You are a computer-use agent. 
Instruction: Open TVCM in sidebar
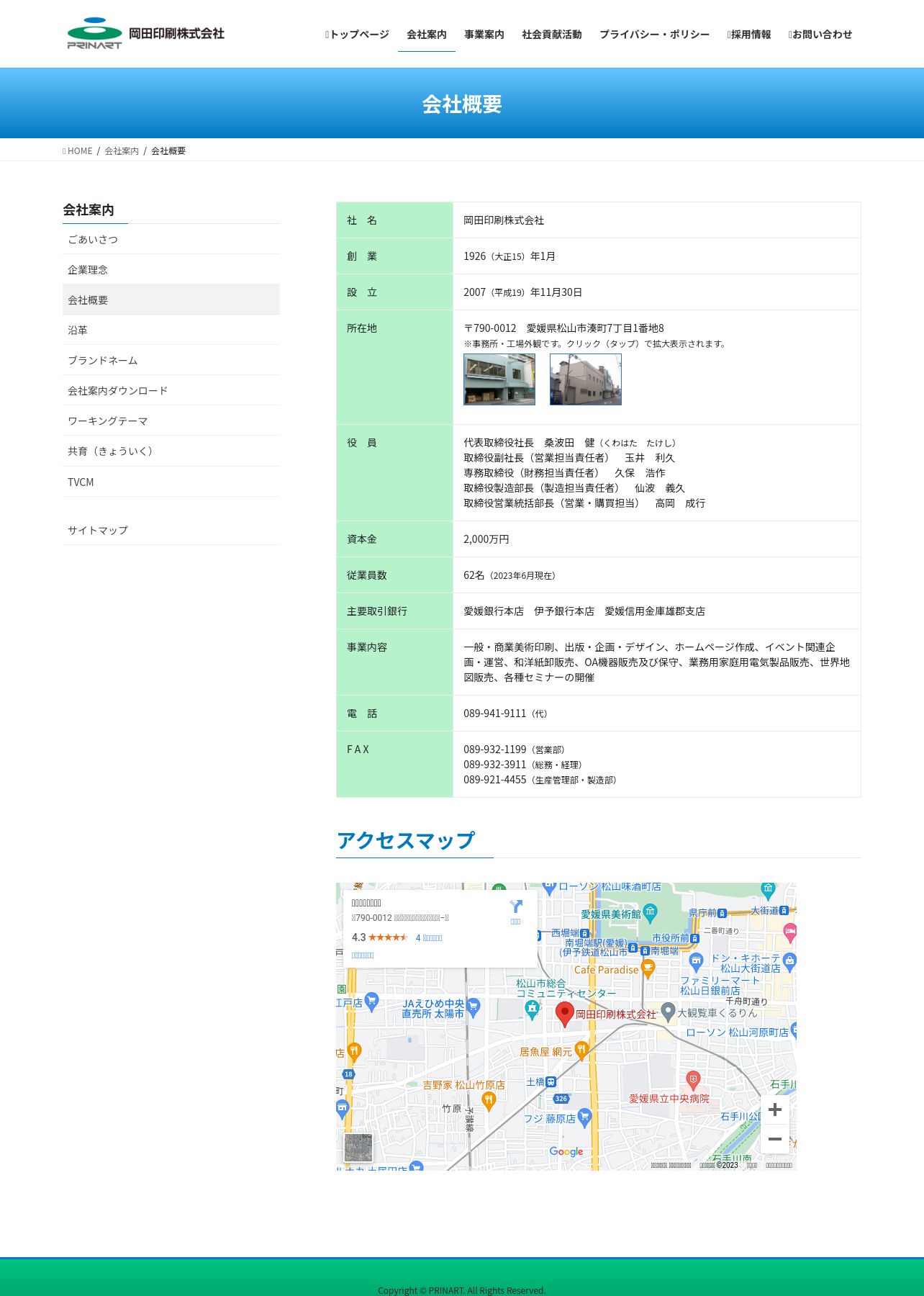171,482
